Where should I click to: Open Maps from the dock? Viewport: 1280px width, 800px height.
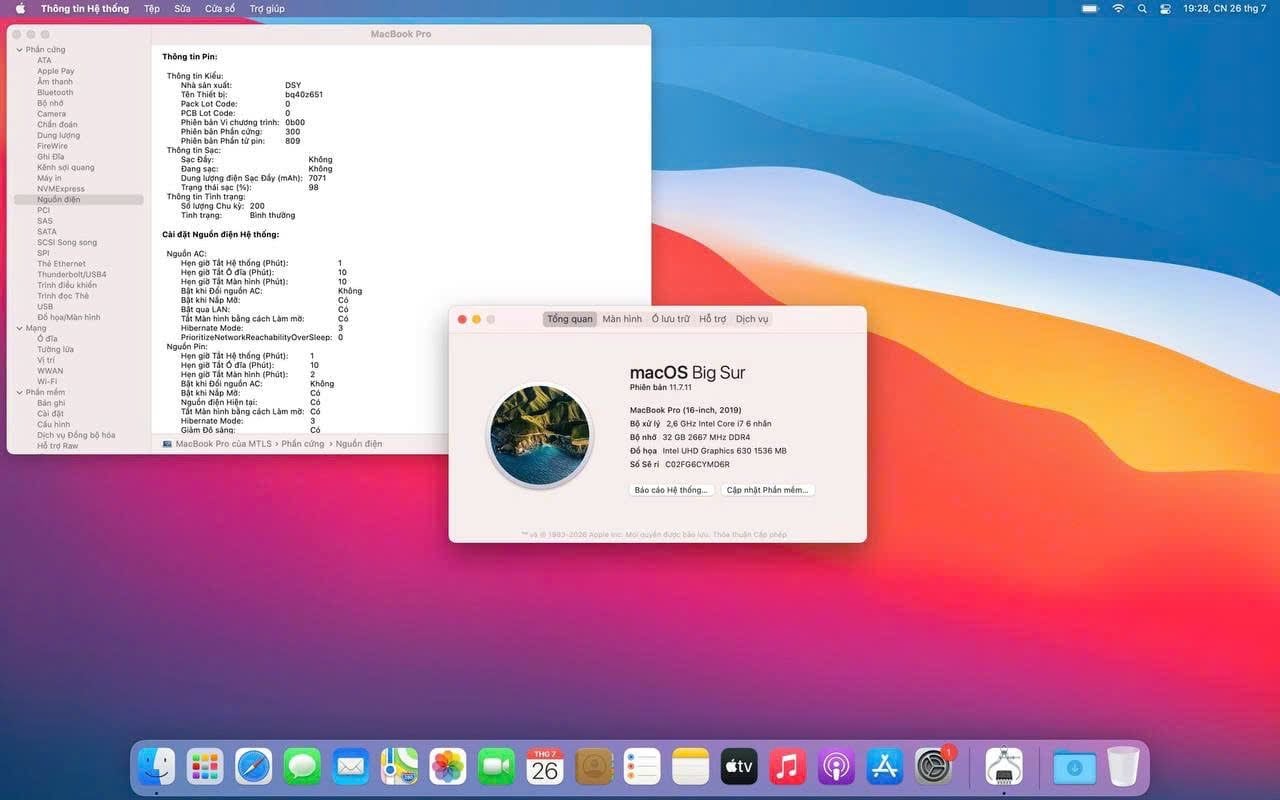pyautogui.click(x=399, y=767)
